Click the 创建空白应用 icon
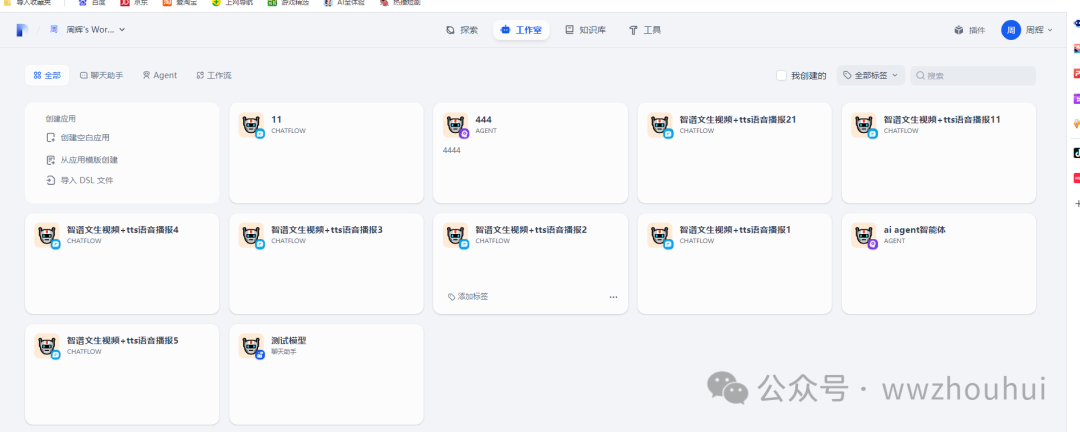The image size is (1080, 432). pos(51,138)
